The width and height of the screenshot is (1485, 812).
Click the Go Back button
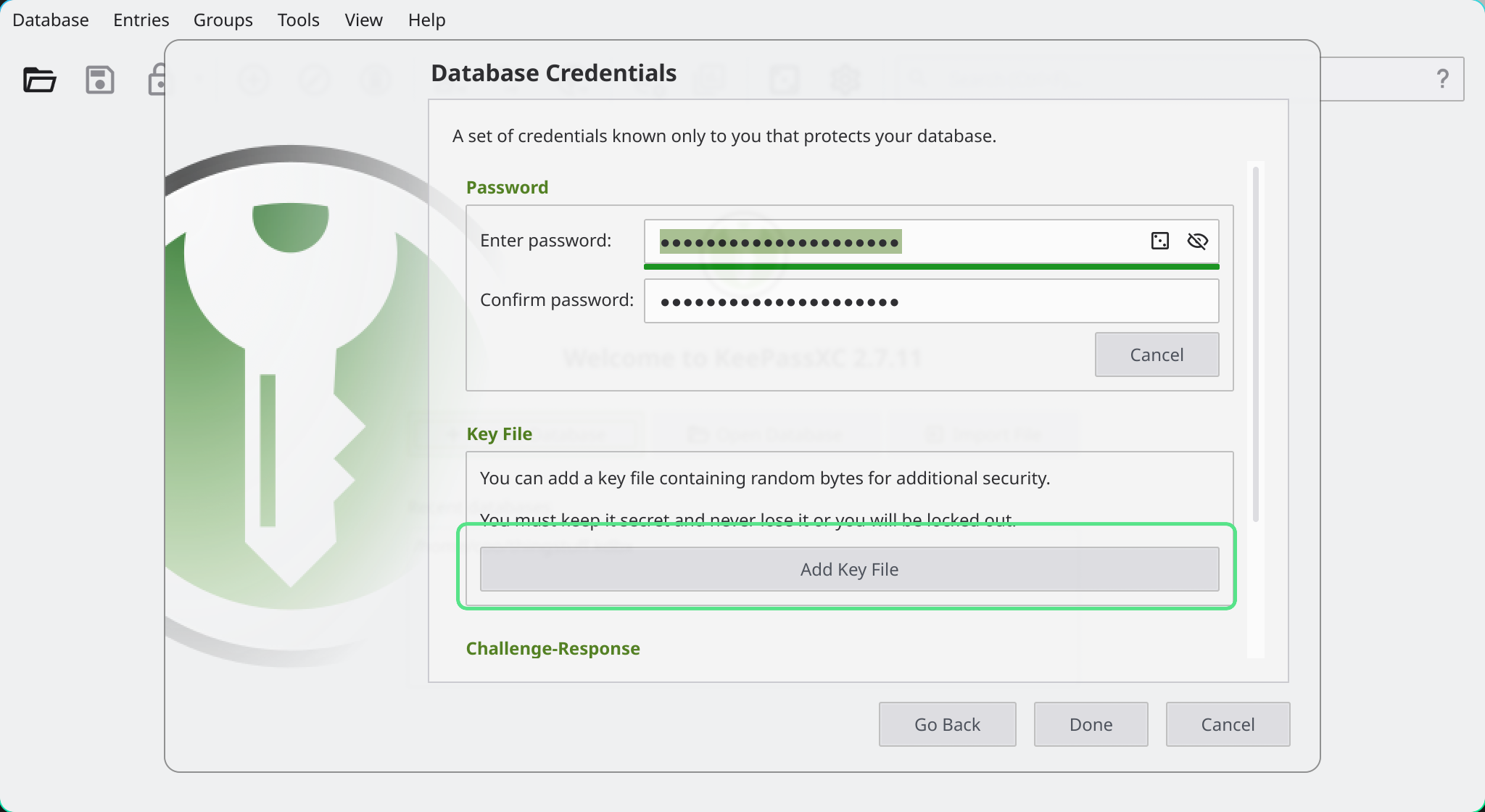[x=947, y=724]
